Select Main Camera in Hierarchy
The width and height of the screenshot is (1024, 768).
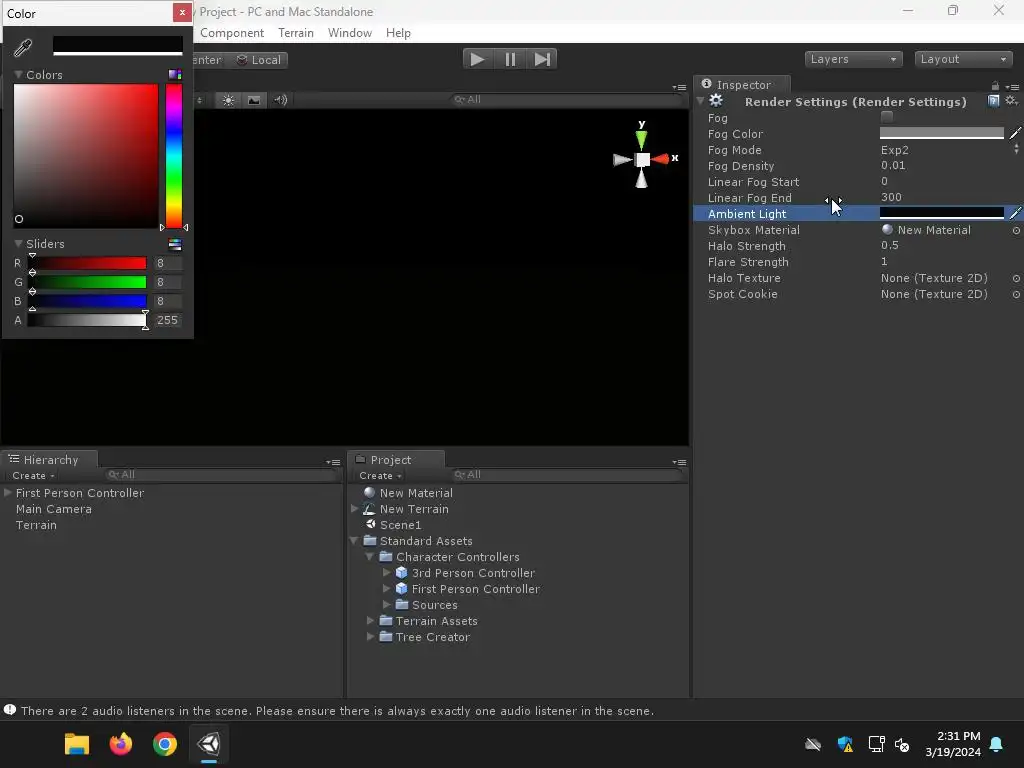point(54,509)
